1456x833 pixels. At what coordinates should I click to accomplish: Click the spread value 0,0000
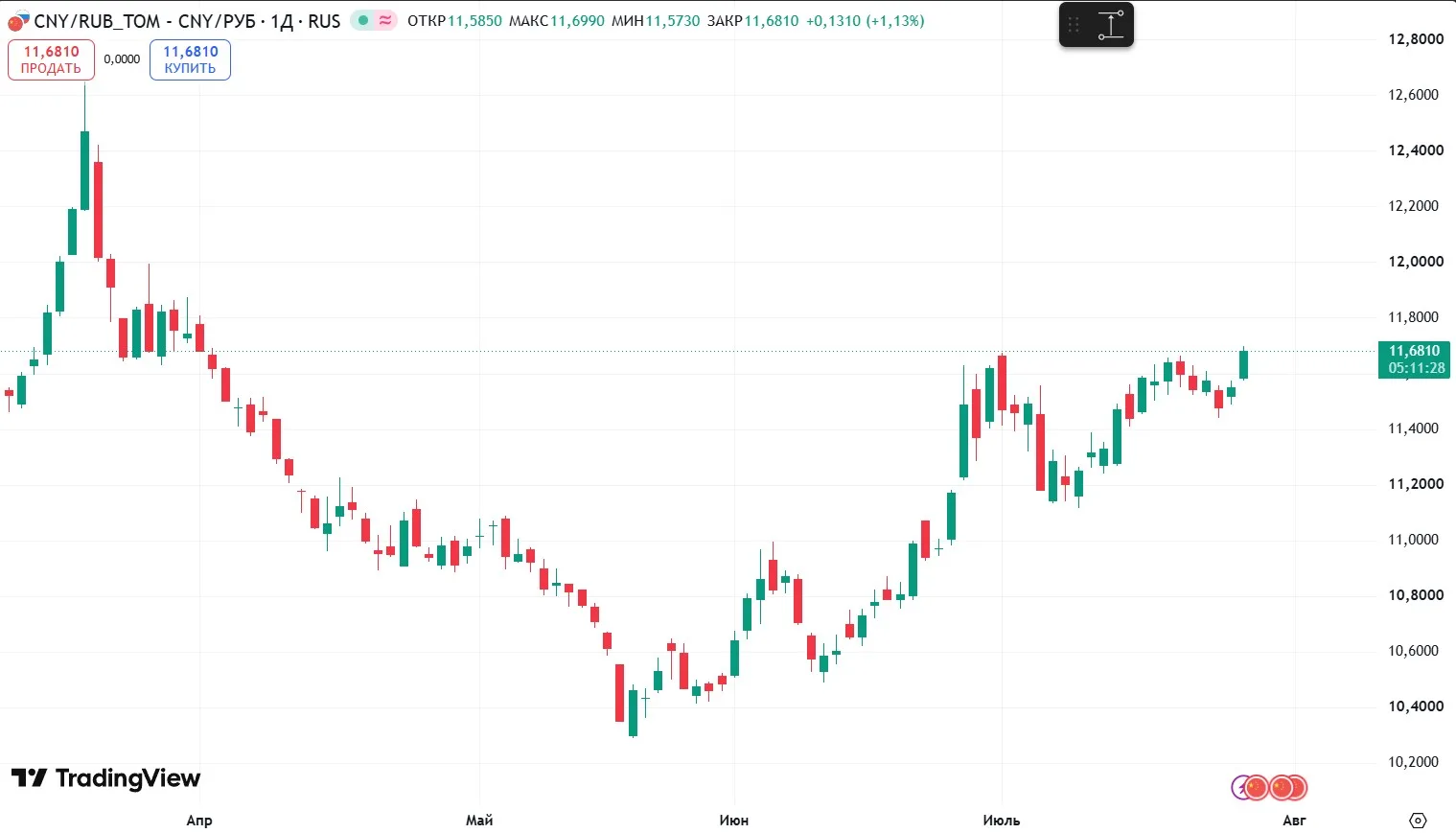click(122, 59)
